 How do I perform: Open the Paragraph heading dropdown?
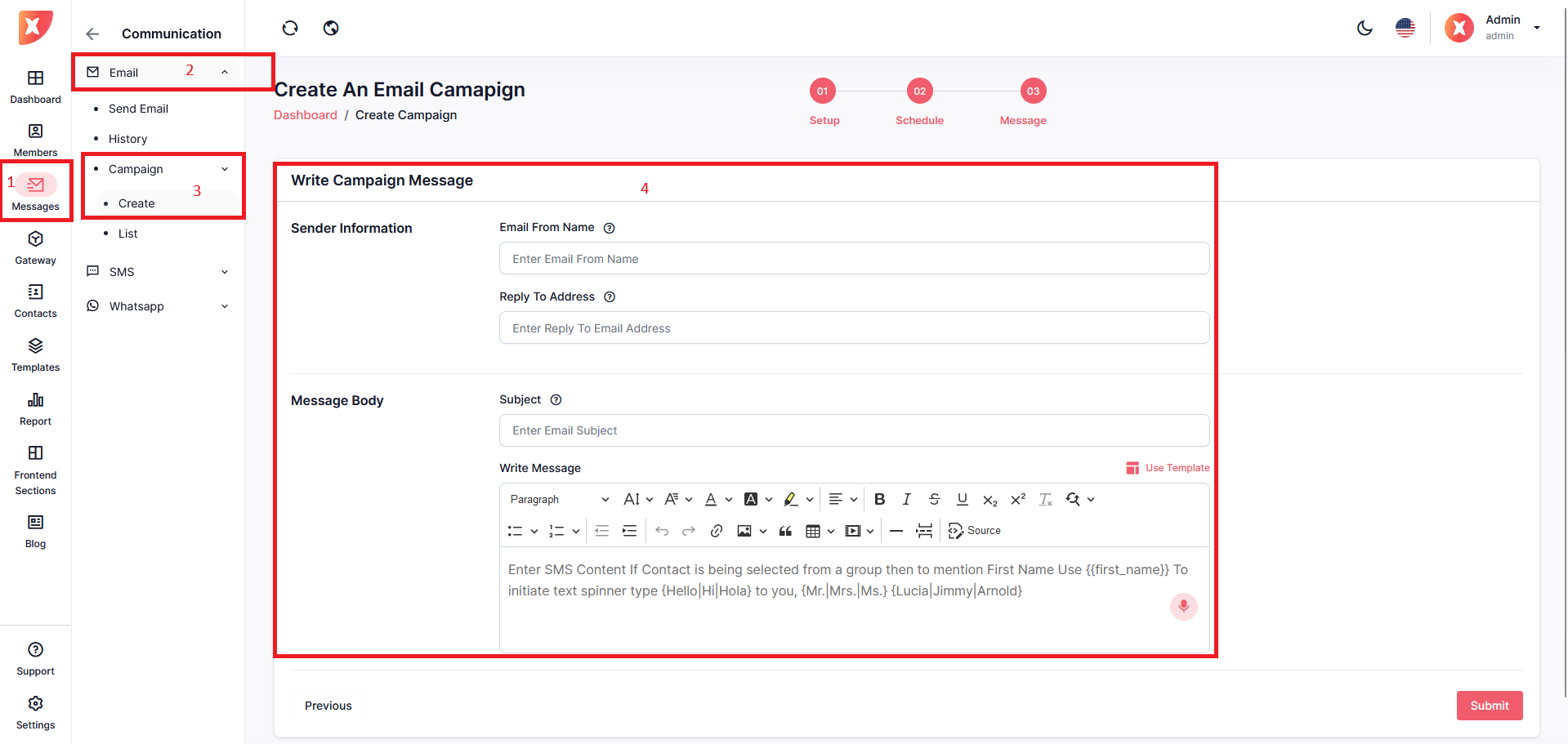pyautogui.click(x=560, y=499)
